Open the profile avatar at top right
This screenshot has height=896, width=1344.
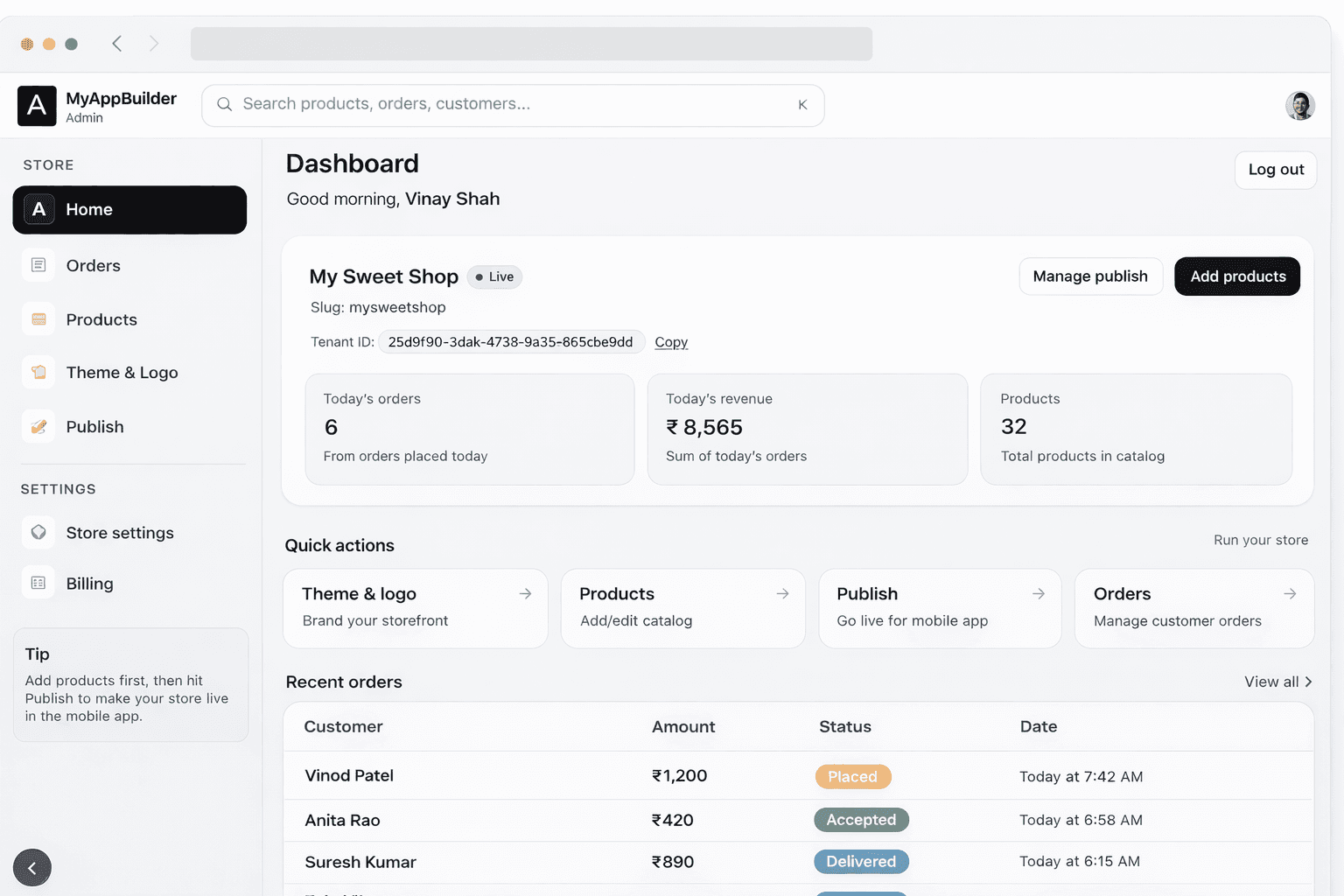click(x=1300, y=105)
